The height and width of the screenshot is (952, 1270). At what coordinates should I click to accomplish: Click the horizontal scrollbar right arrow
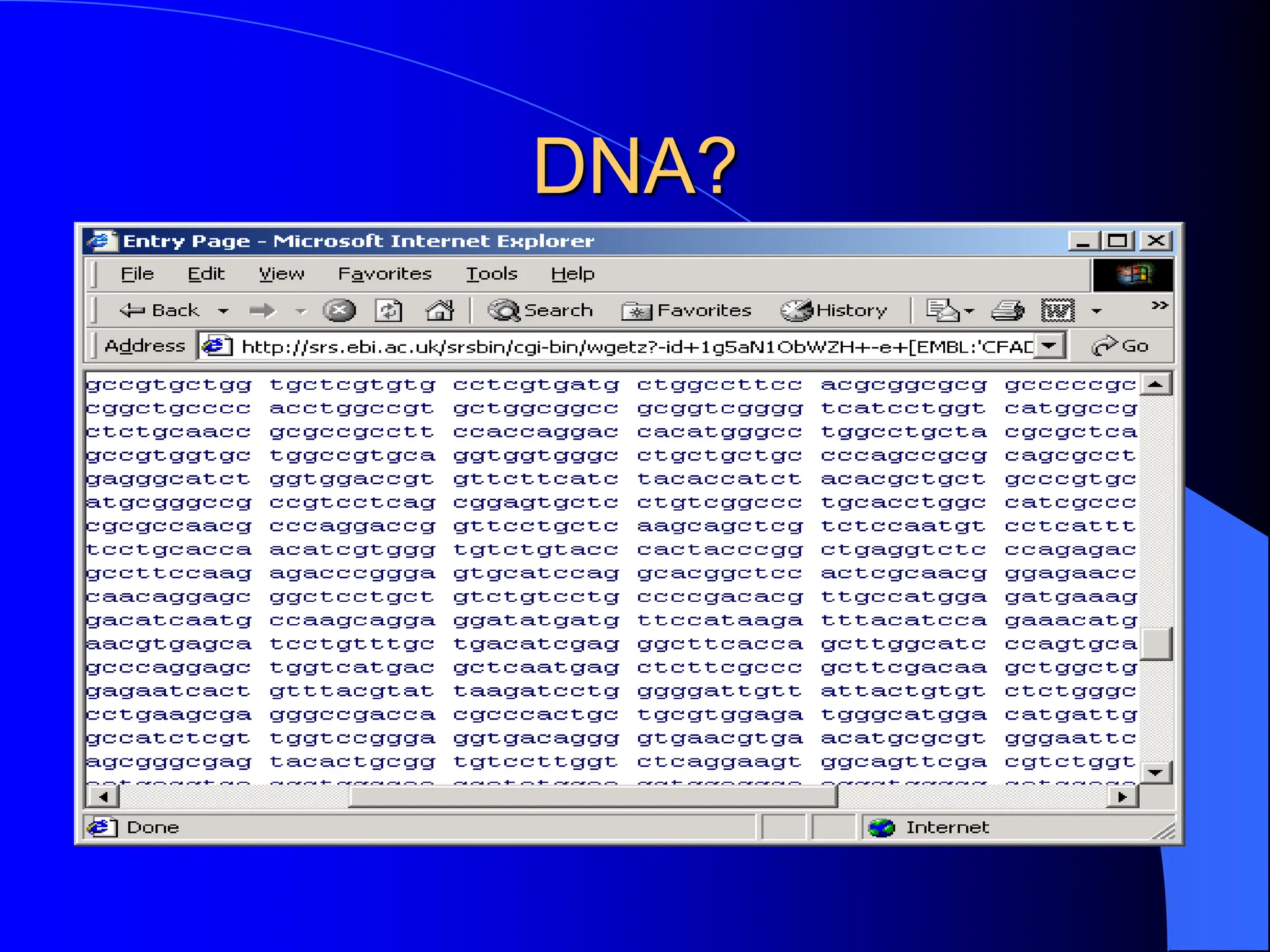click(x=1122, y=797)
